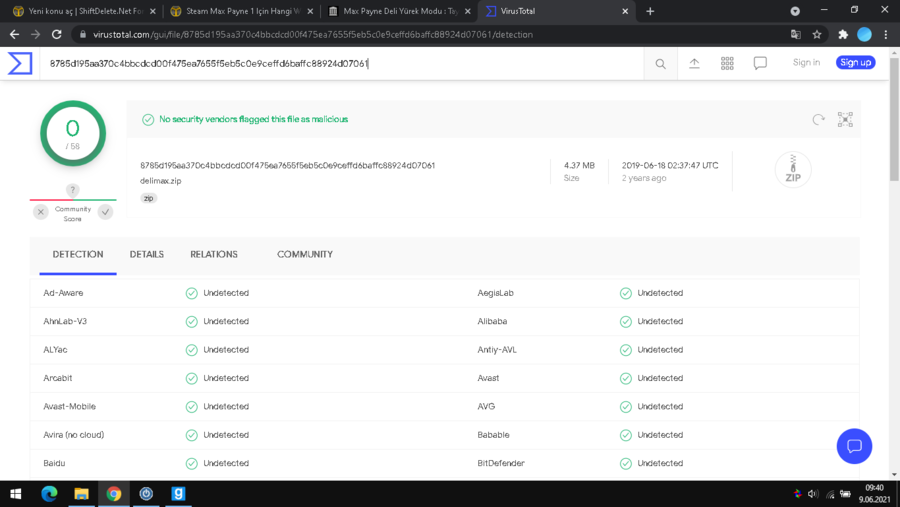Open the apps grid icon

click(727, 63)
